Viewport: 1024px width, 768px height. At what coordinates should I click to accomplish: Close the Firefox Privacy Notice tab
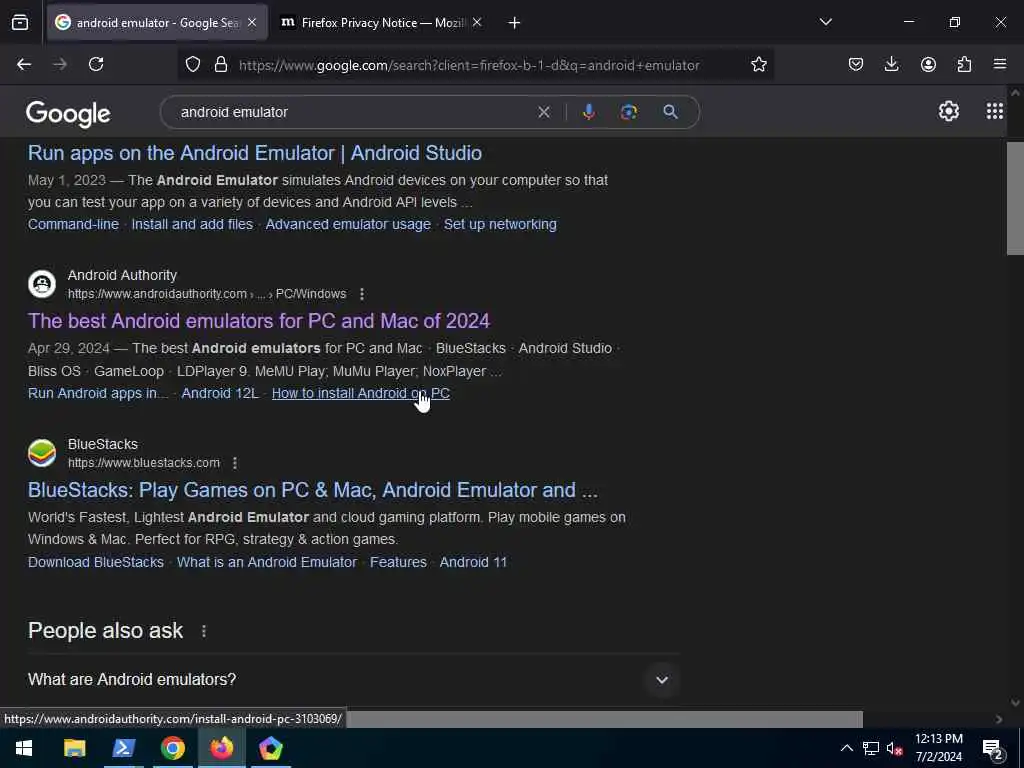click(x=477, y=23)
